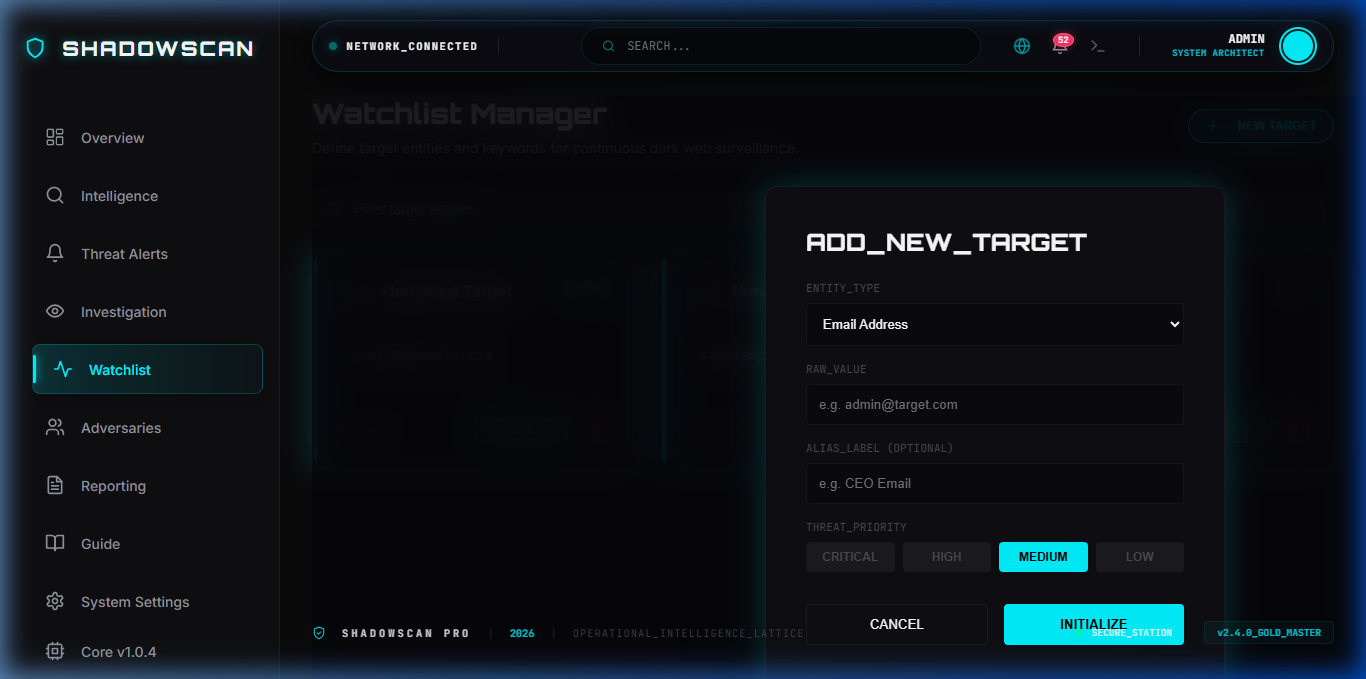The image size is (1366, 679).
Task: Click the footer ShadowScan Pro shield icon
Action: coord(319,633)
